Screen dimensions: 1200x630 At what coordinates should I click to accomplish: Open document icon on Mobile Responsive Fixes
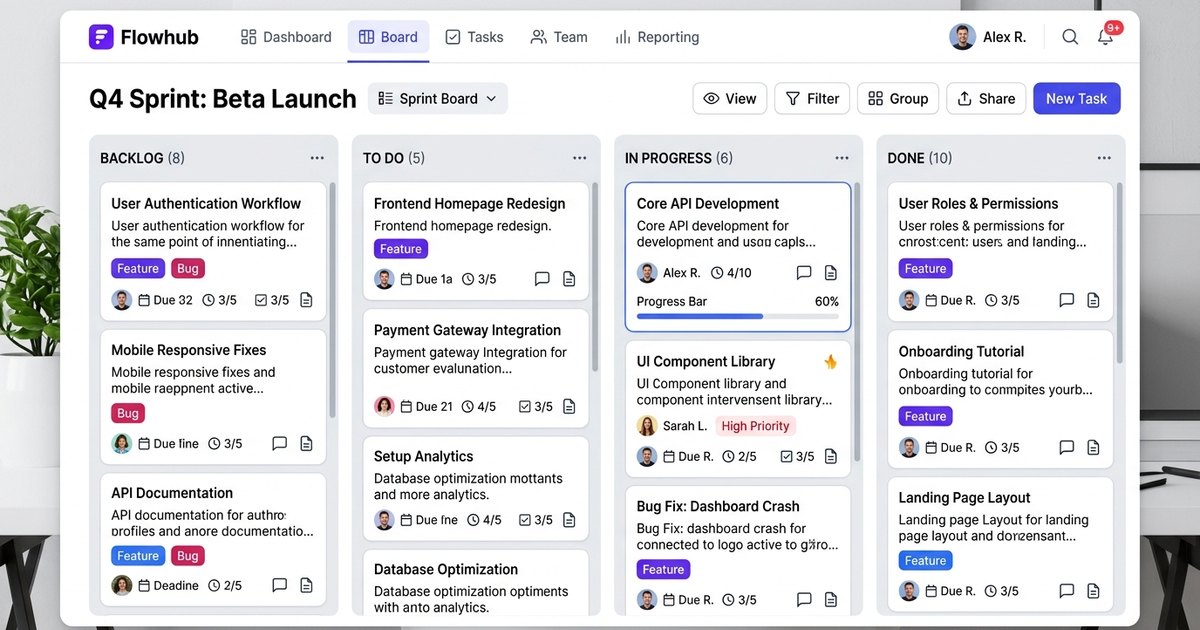(x=307, y=443)
